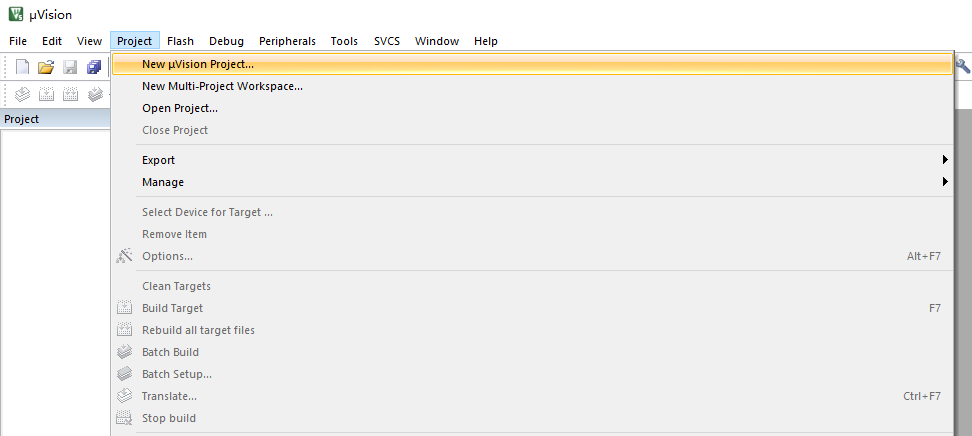Click the Save floppy disk toolbar icon
This screenshot has height=436, width=972.
click(x=71, y=67)
